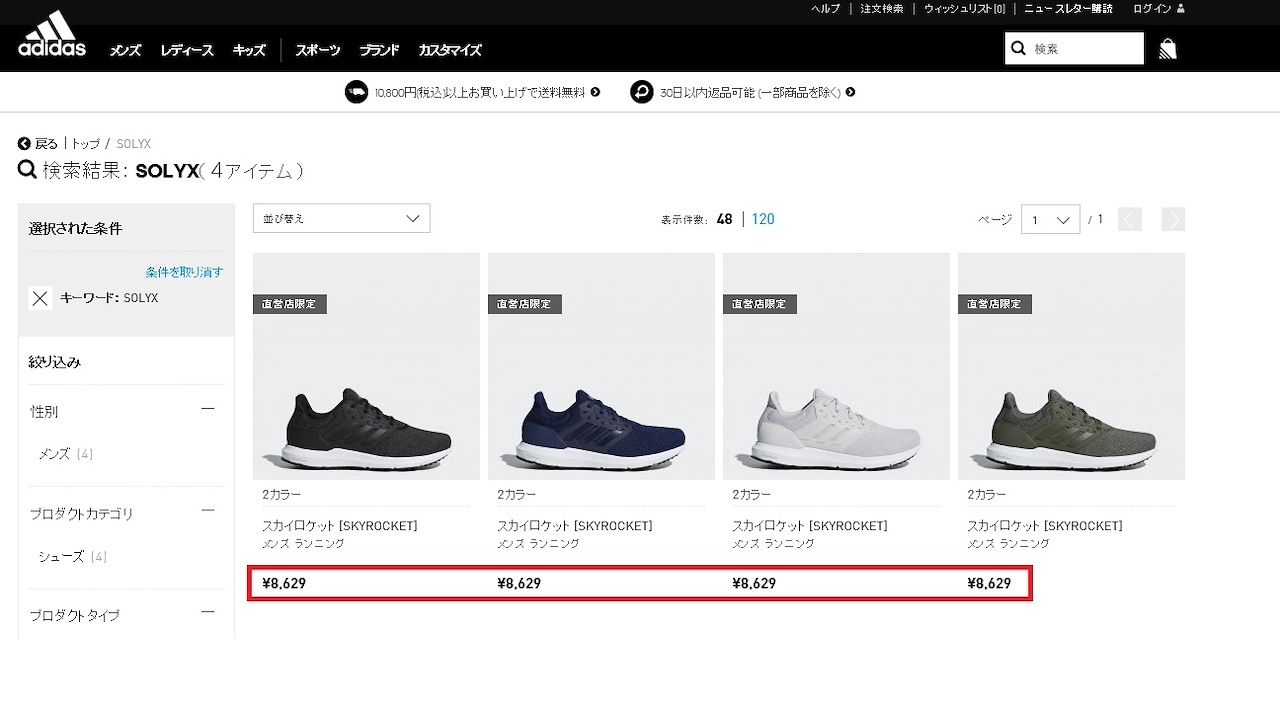
Task: Show 120 items per page
Action: click(763, 219)
